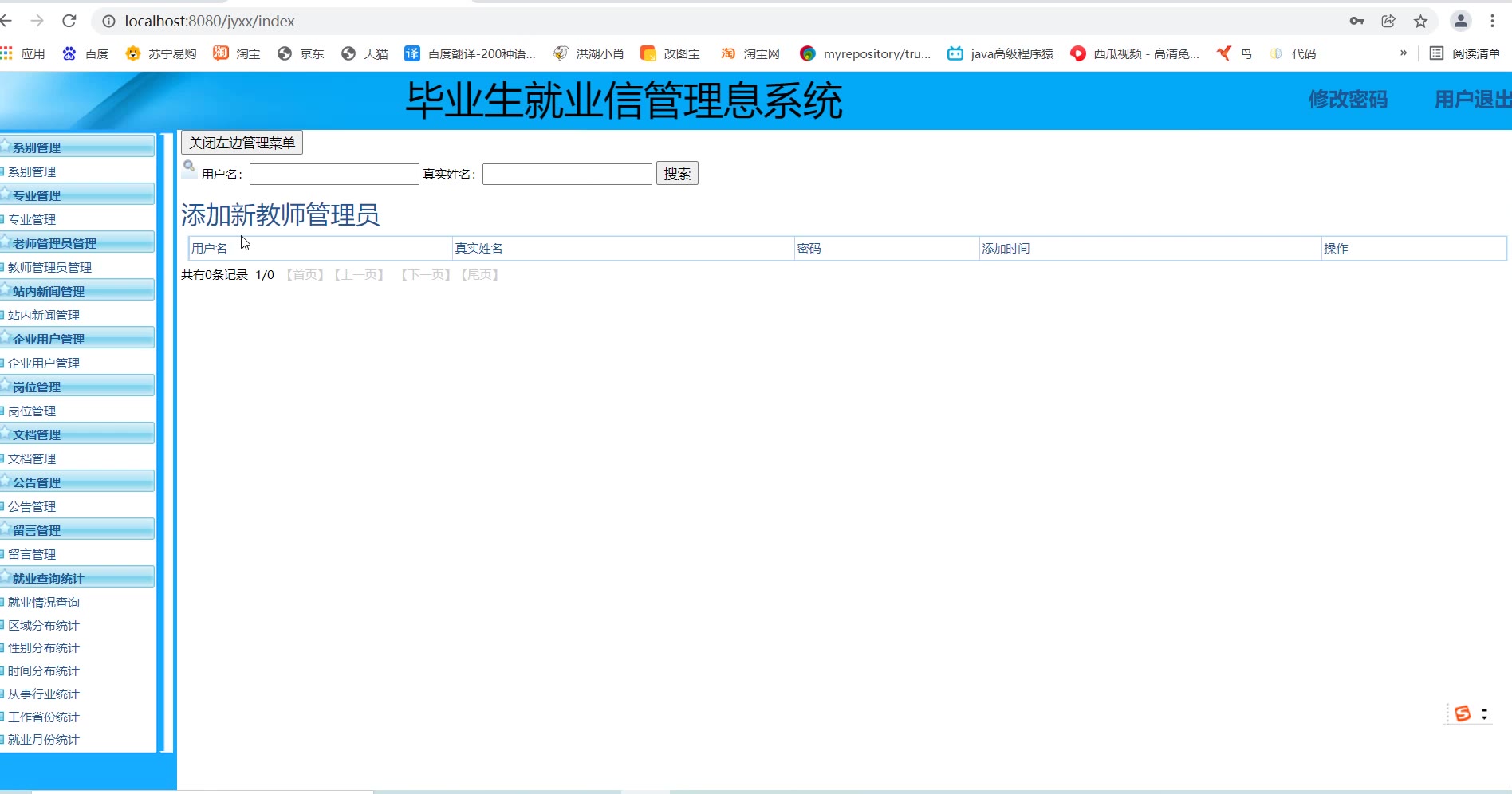
Task: Bookmark this page with the star icon
Action: [1420, 22]
